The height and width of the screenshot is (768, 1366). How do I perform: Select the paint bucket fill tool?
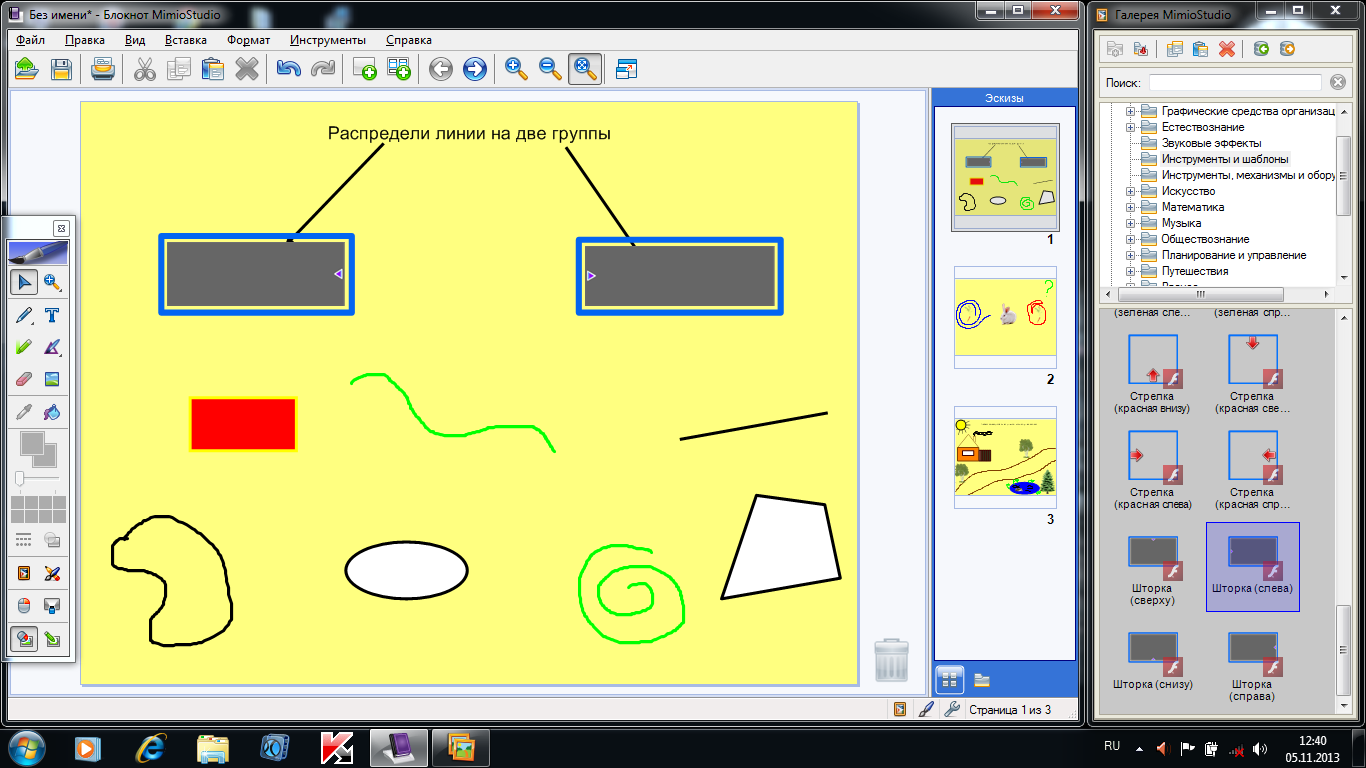tap(52, 411)
